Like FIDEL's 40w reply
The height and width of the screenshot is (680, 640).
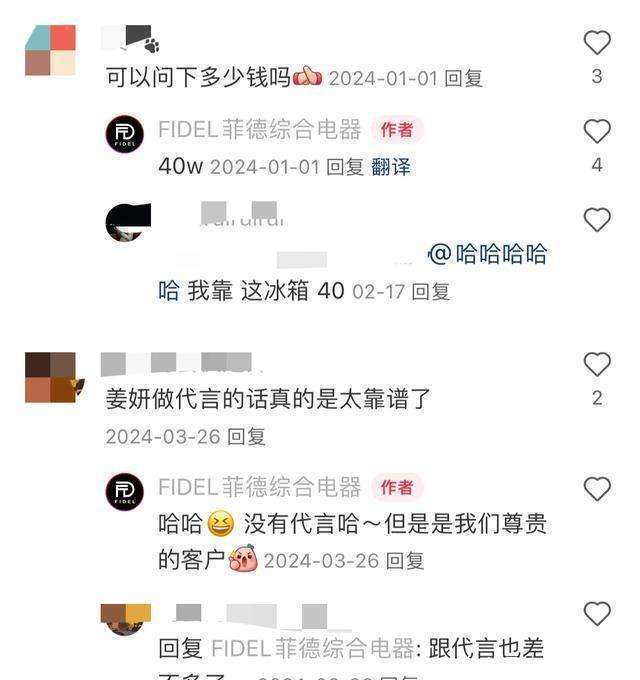597,131
